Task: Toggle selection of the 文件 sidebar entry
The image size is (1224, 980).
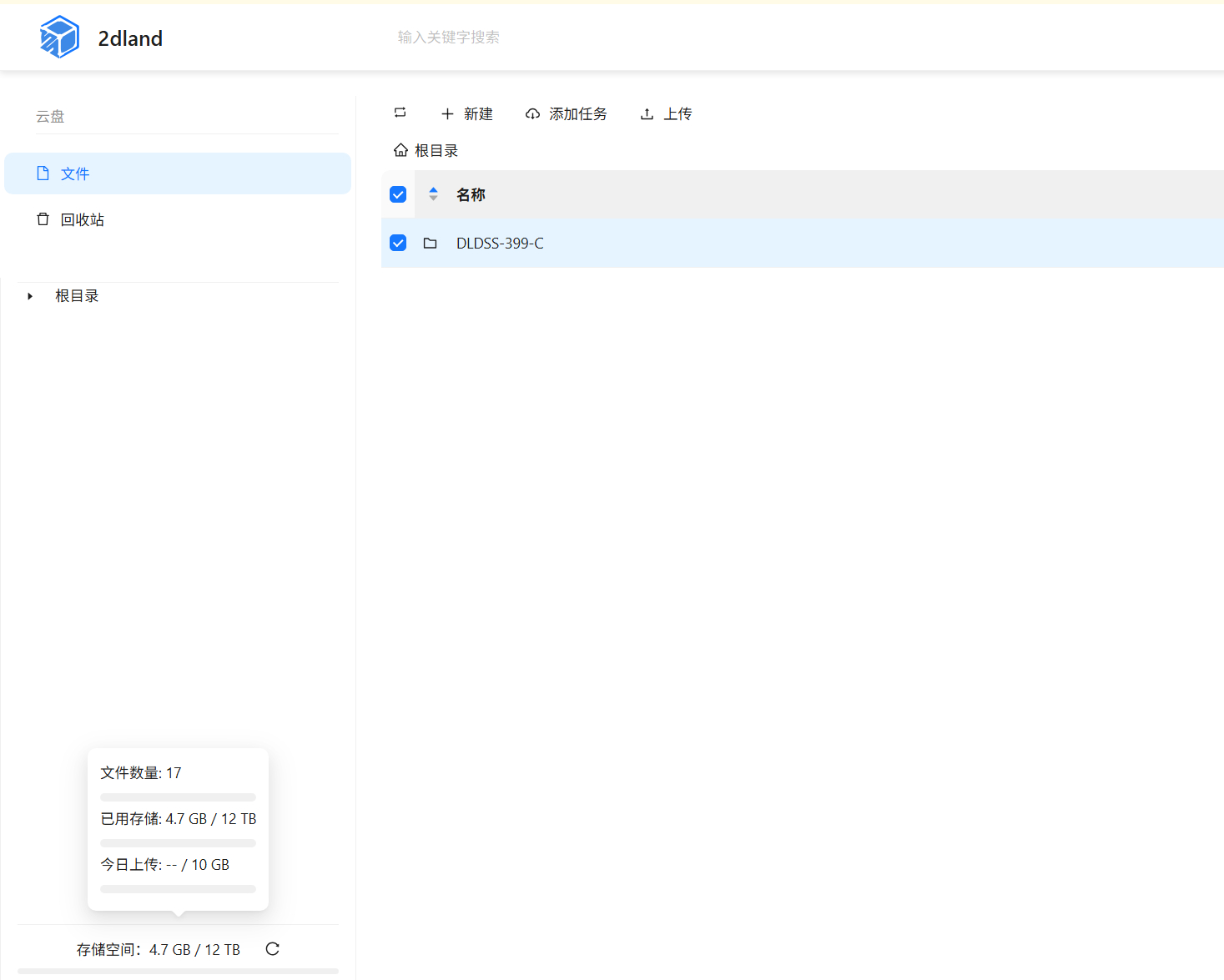Action: click(75, 173)
